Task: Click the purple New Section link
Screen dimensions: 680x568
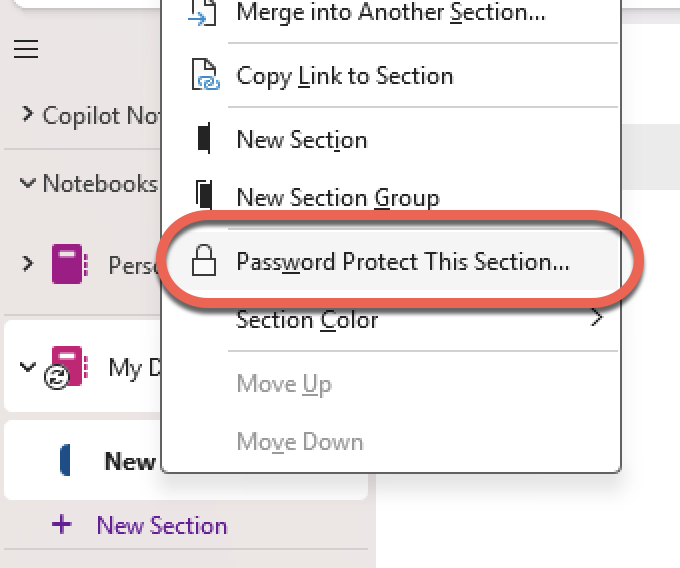Action: coord(162,526)
